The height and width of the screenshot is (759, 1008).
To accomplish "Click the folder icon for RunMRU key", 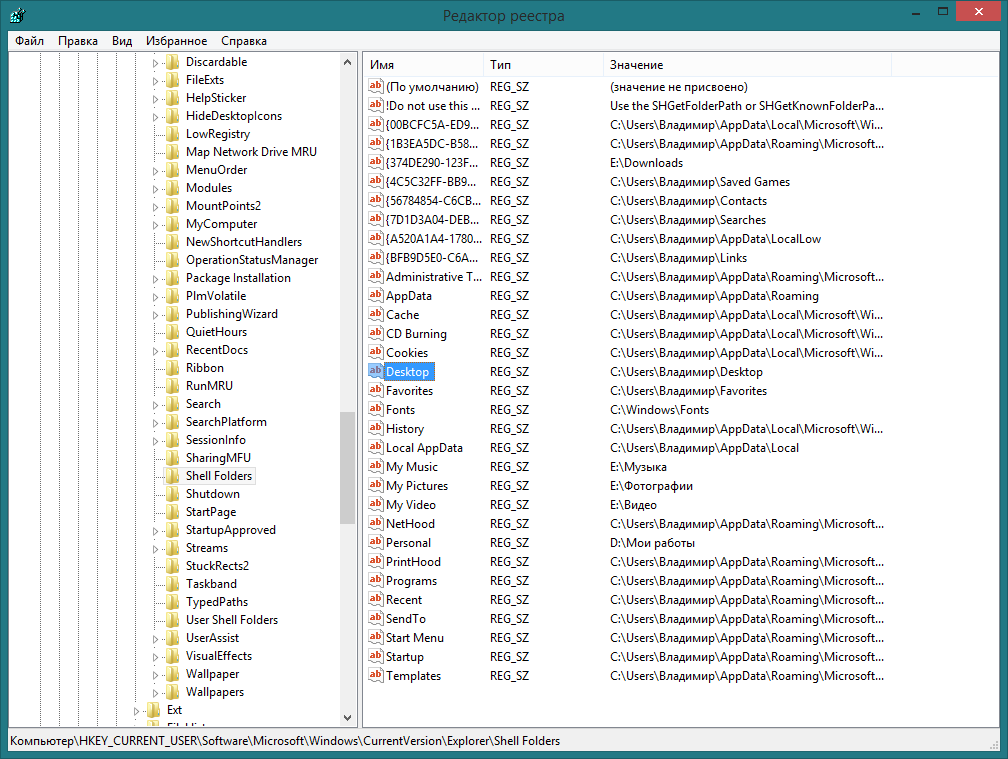I will [x=173, y=386].
